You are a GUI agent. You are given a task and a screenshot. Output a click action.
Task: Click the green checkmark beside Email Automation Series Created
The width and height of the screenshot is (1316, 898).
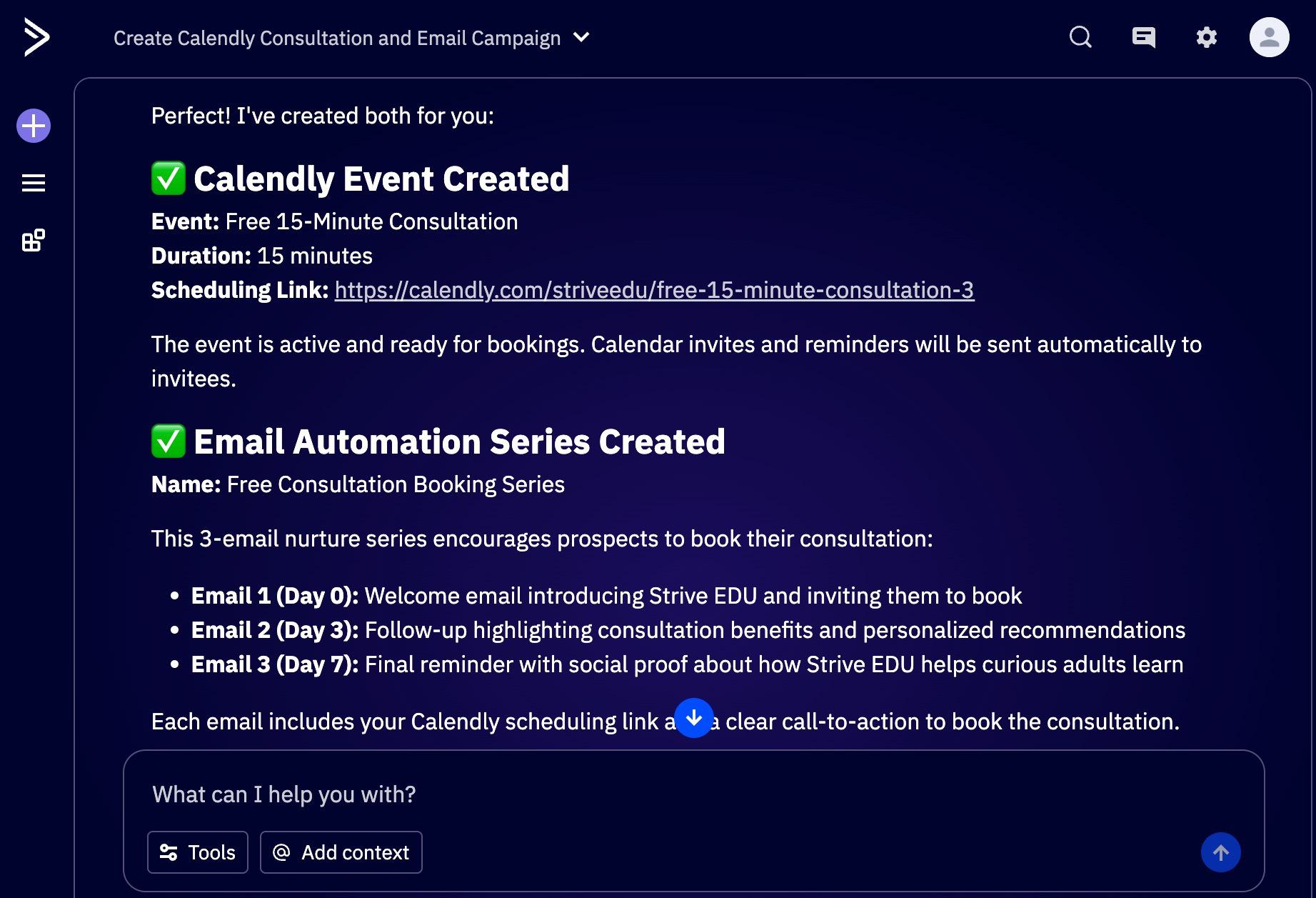(x=169, y=441)
